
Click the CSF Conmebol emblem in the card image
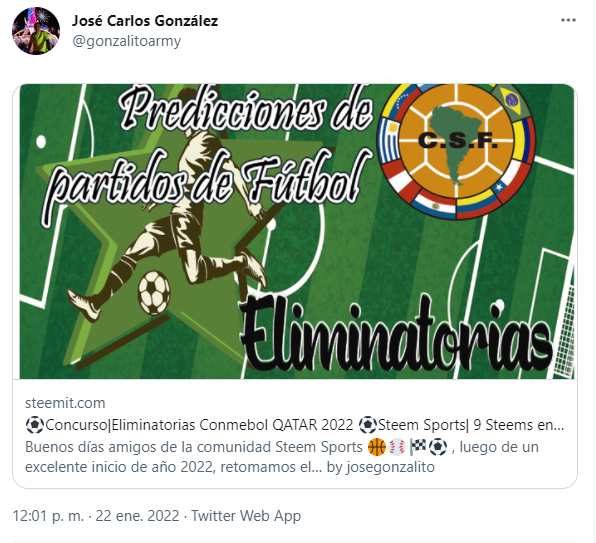point(456,151)
